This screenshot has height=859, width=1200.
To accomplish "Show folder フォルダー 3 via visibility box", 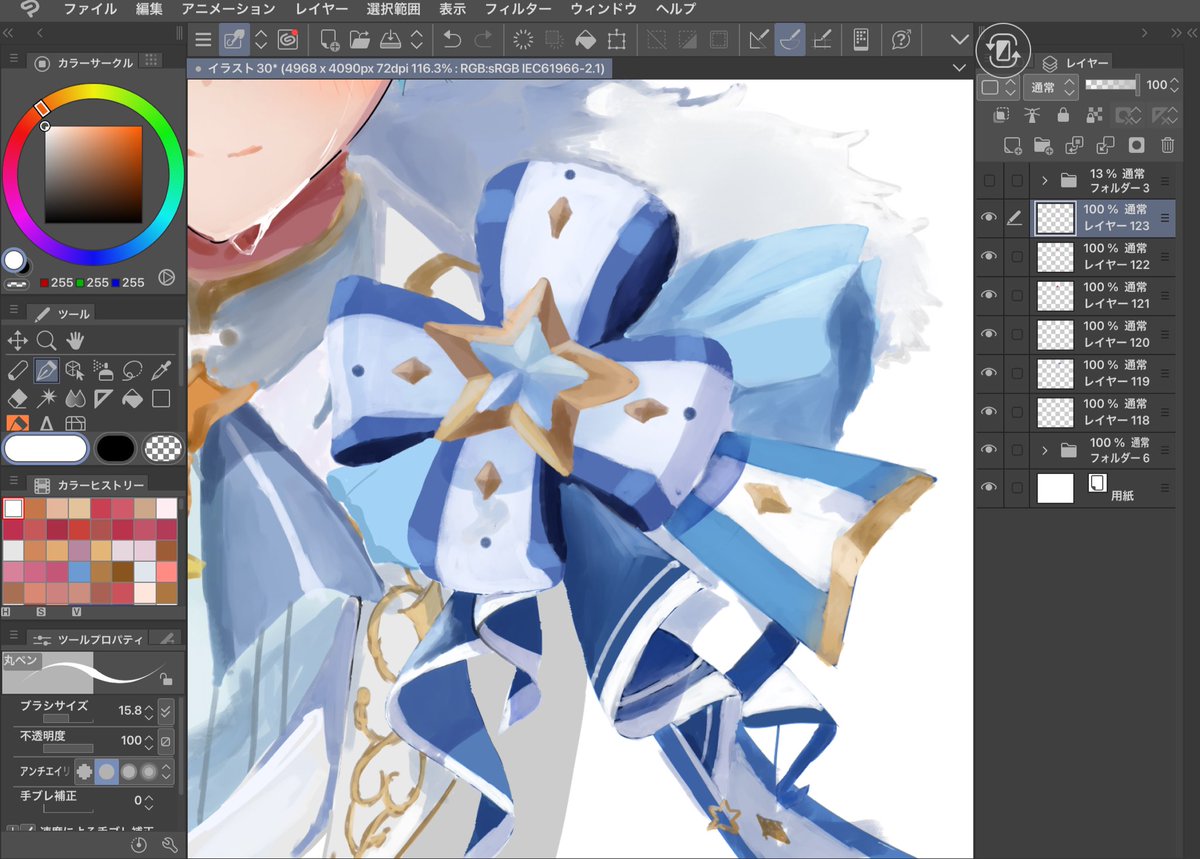I will point(989,181).
